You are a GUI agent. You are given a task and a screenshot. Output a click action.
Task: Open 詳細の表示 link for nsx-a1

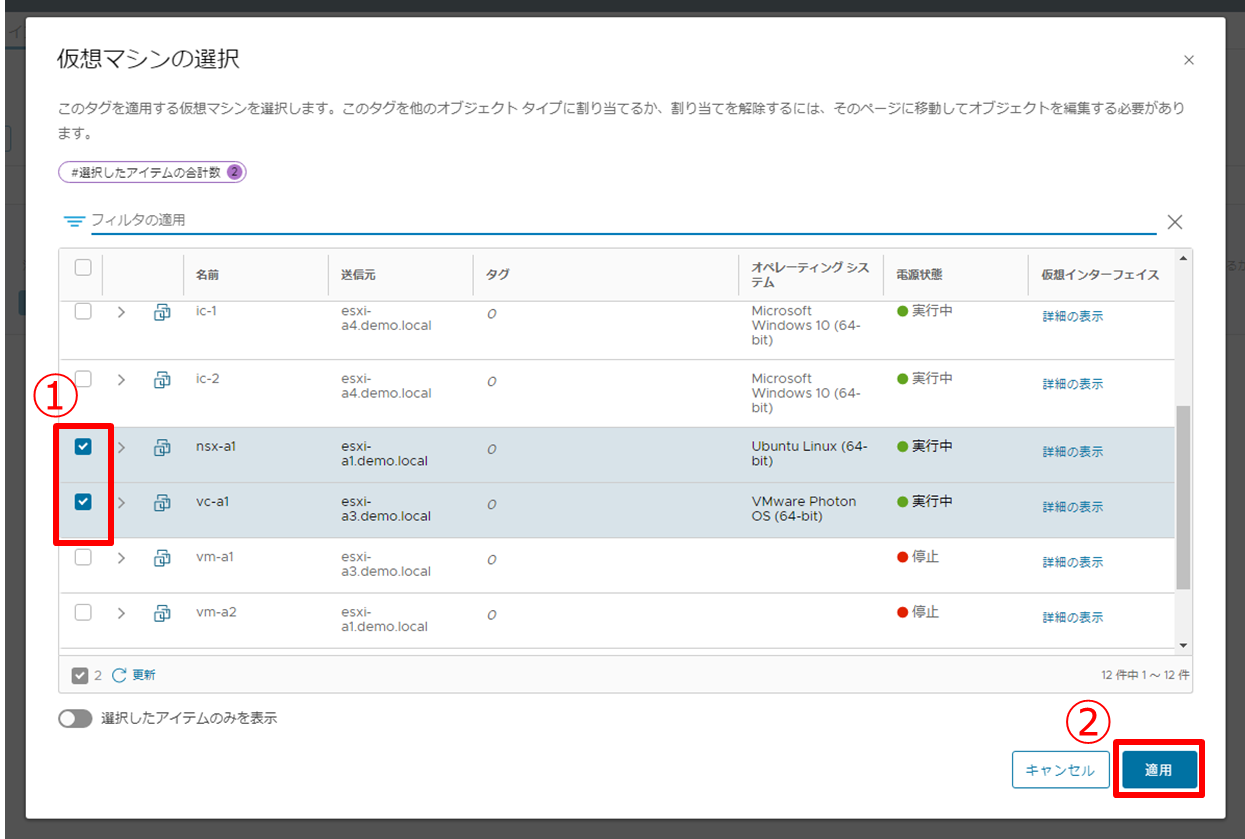coord(1072,452)
